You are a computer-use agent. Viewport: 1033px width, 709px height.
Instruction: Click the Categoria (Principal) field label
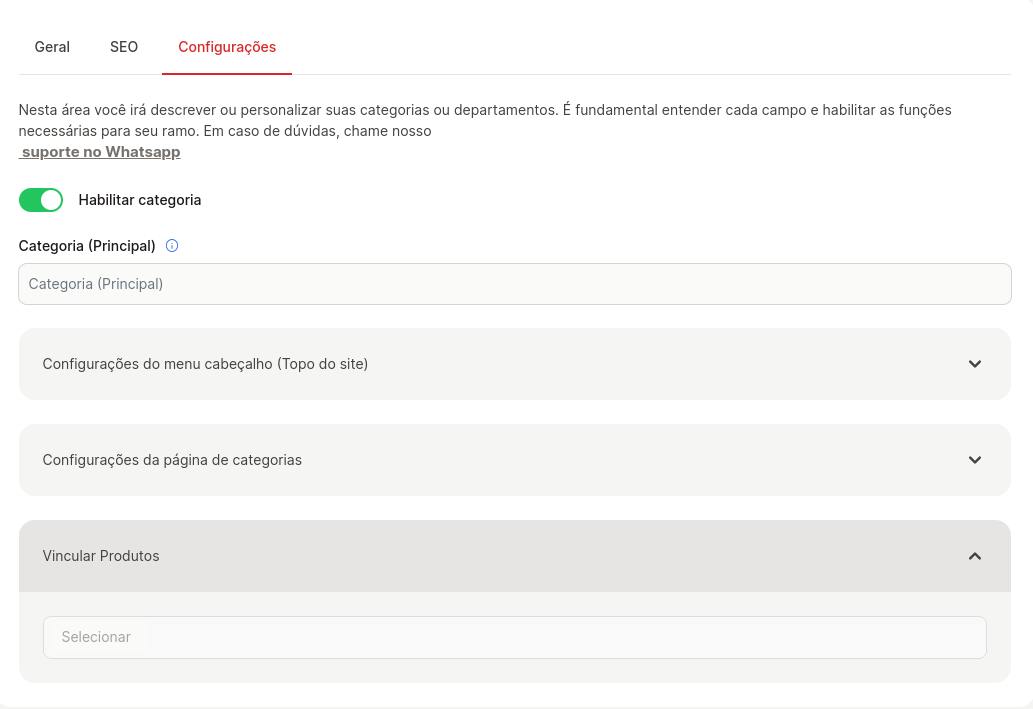87,246
